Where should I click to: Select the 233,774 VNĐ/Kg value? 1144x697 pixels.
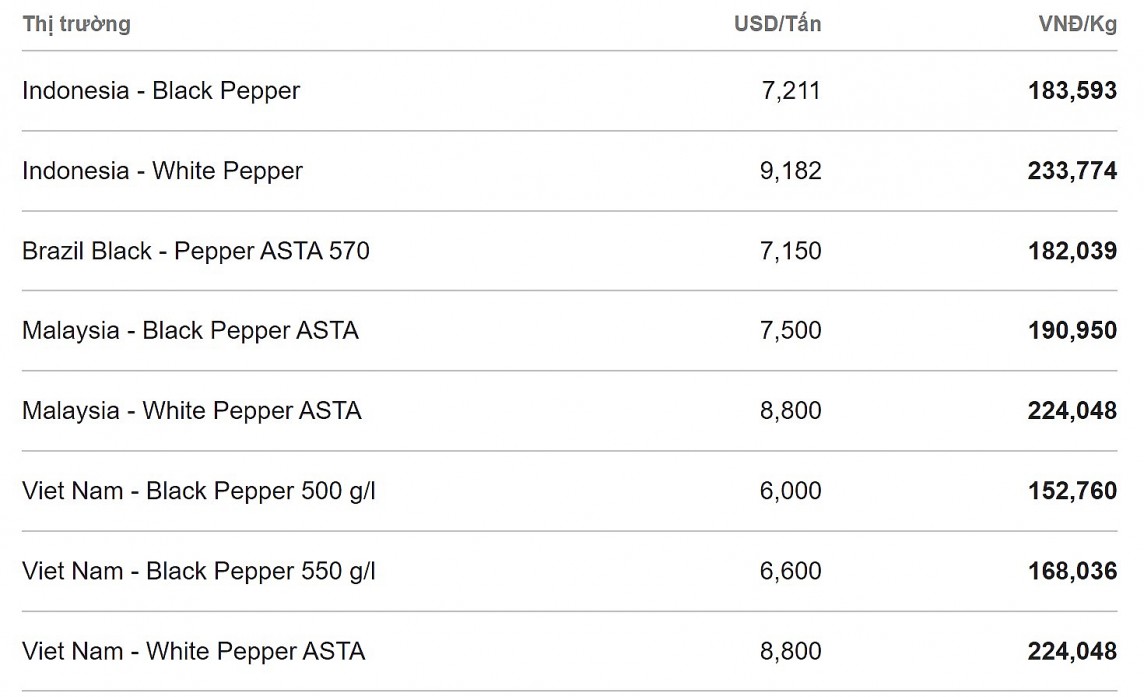coord(1072,171)
